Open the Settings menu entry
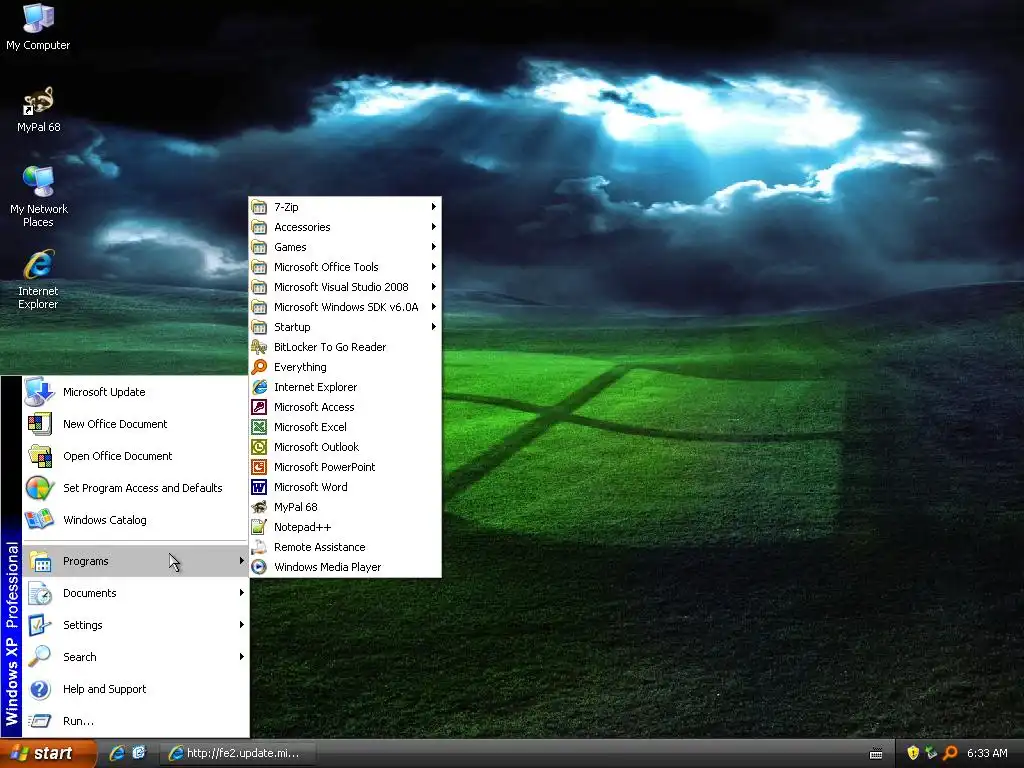Screen dimensions: 1024x768 (136, 625)
